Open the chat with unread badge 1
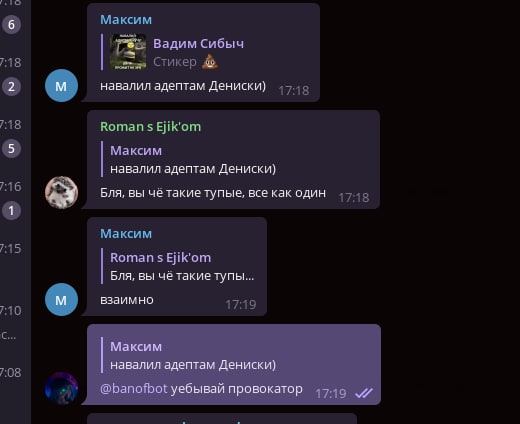This screenshot has width=520, height=424. pos(11,211)
